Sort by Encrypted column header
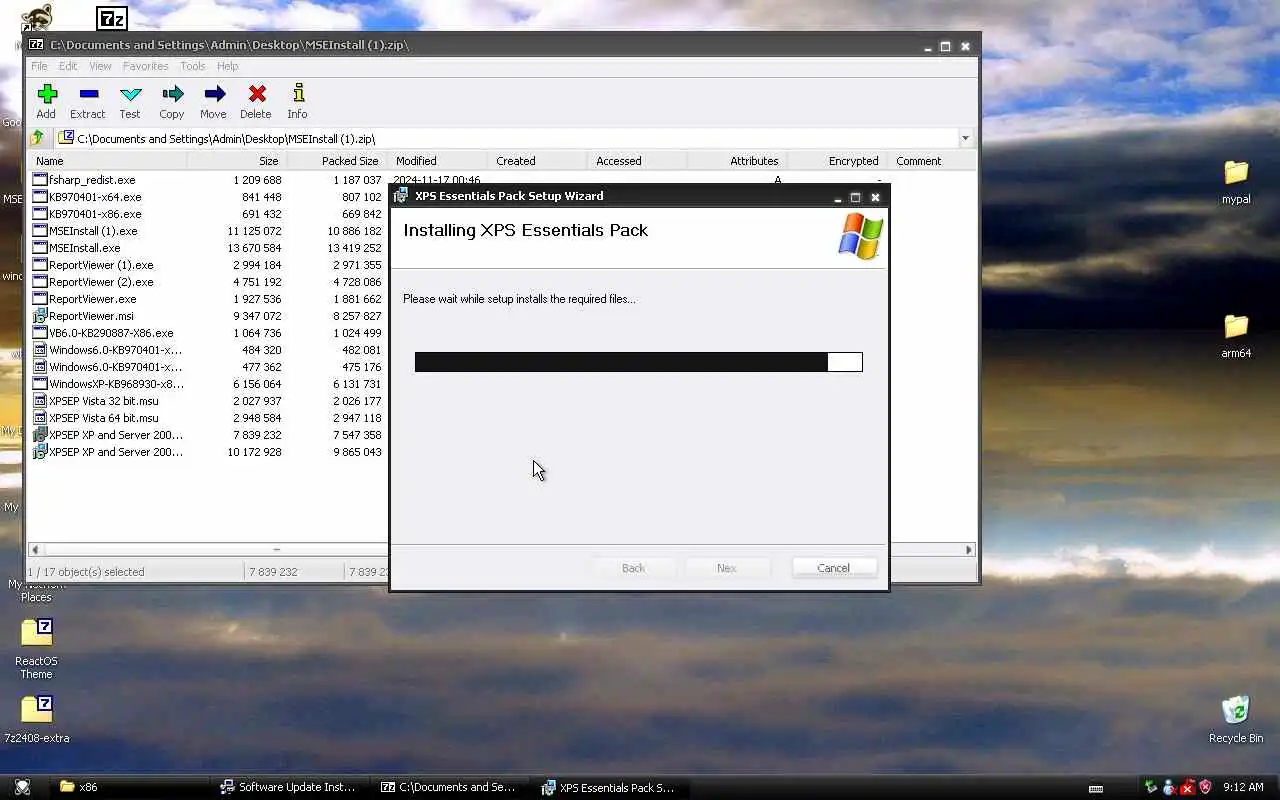 [838, 161]
